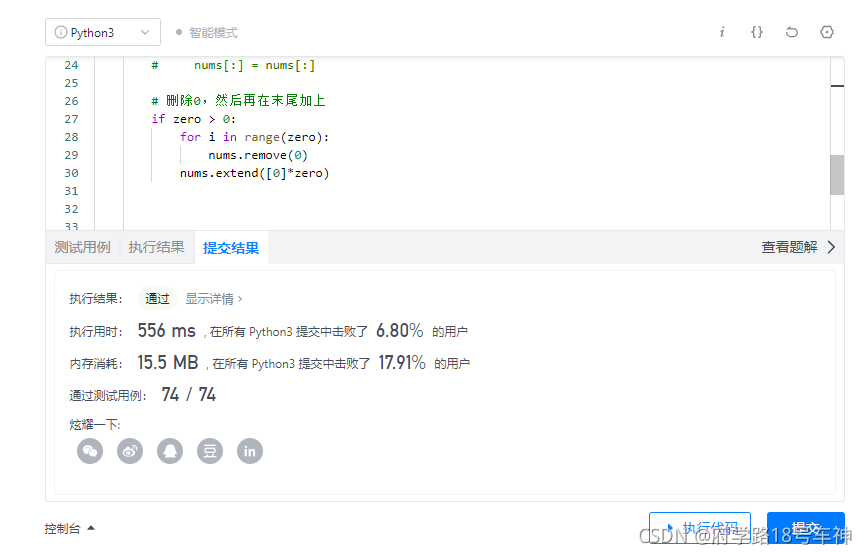Click the 6.80% runtime percentile
Screen dimensions: 867x555
[x=399, y=331]
